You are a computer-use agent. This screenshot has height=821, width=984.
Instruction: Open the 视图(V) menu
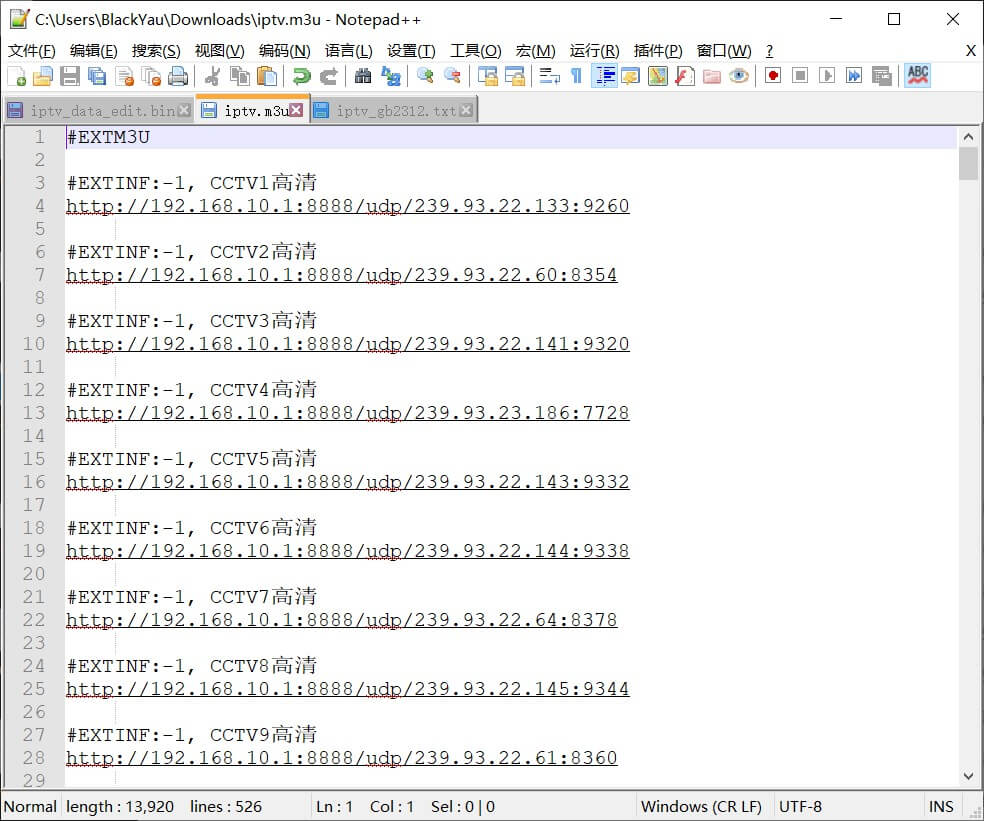[220, 51]
